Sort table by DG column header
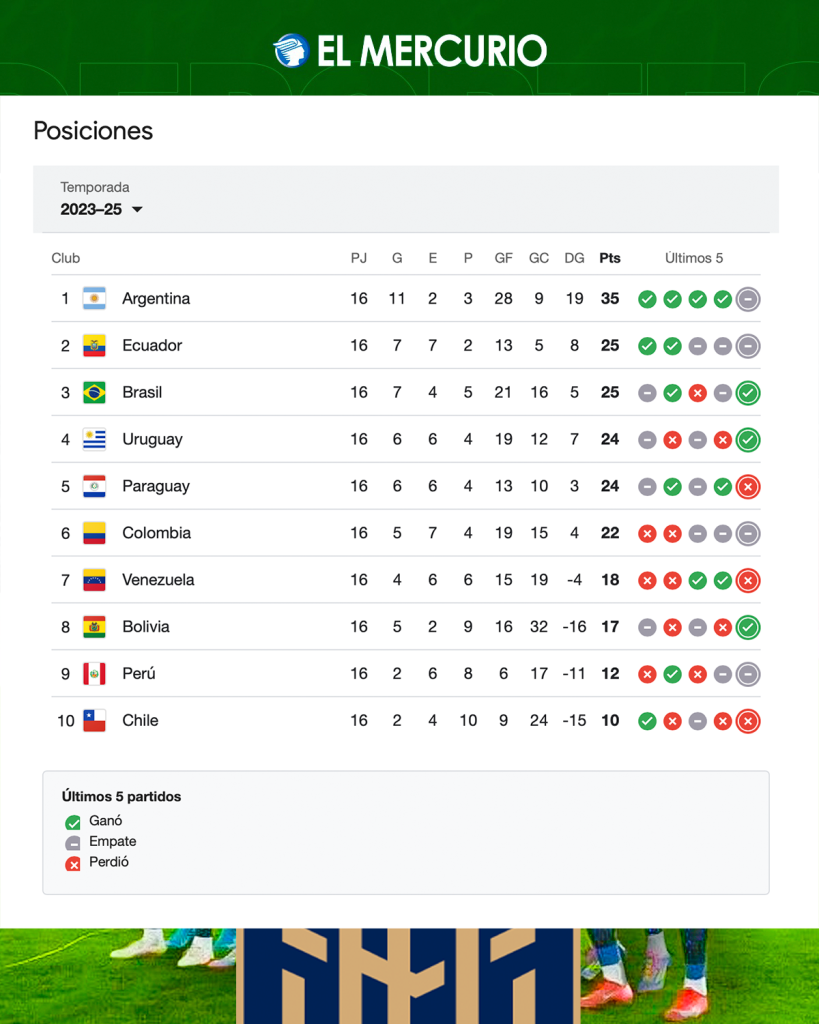The height and width of the screenshot is (1024, 819). click(574, 258)
